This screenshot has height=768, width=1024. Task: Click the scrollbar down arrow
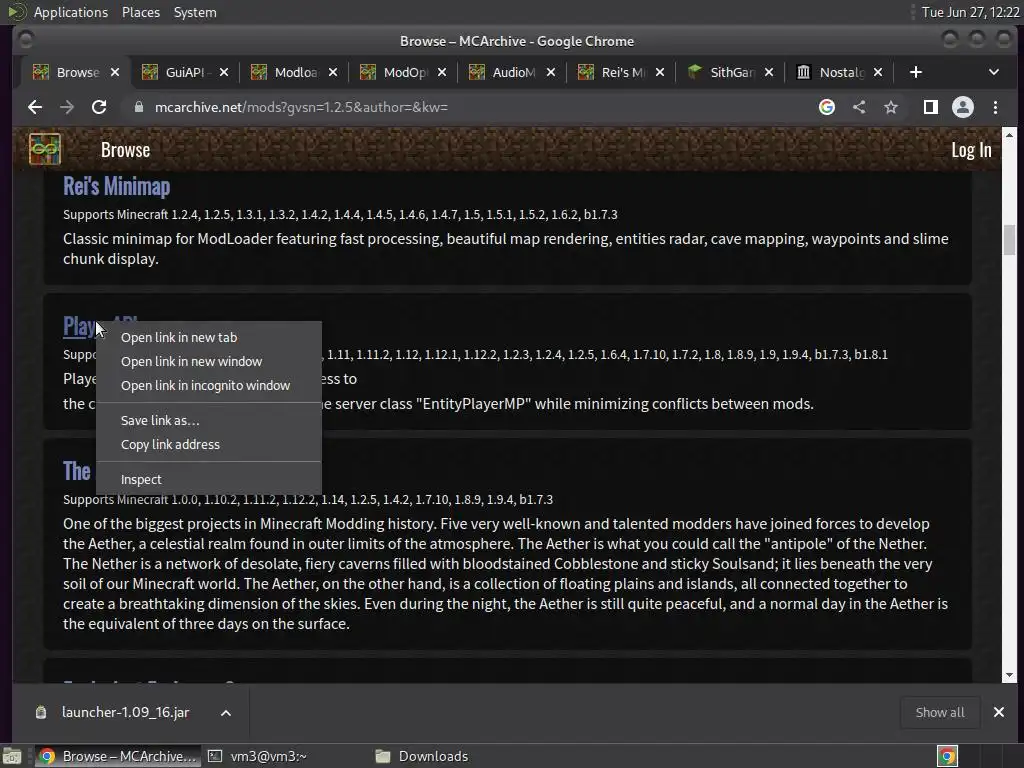coord(1009,675)
